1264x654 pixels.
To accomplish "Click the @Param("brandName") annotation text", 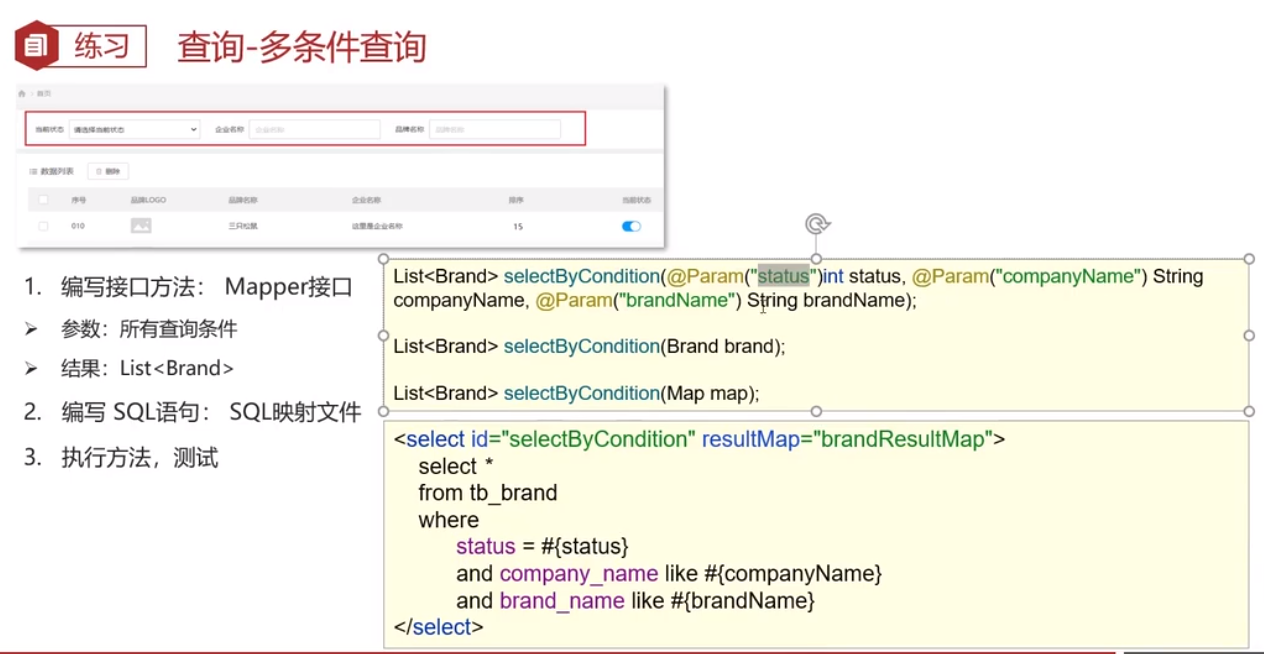I will [640, 300].
